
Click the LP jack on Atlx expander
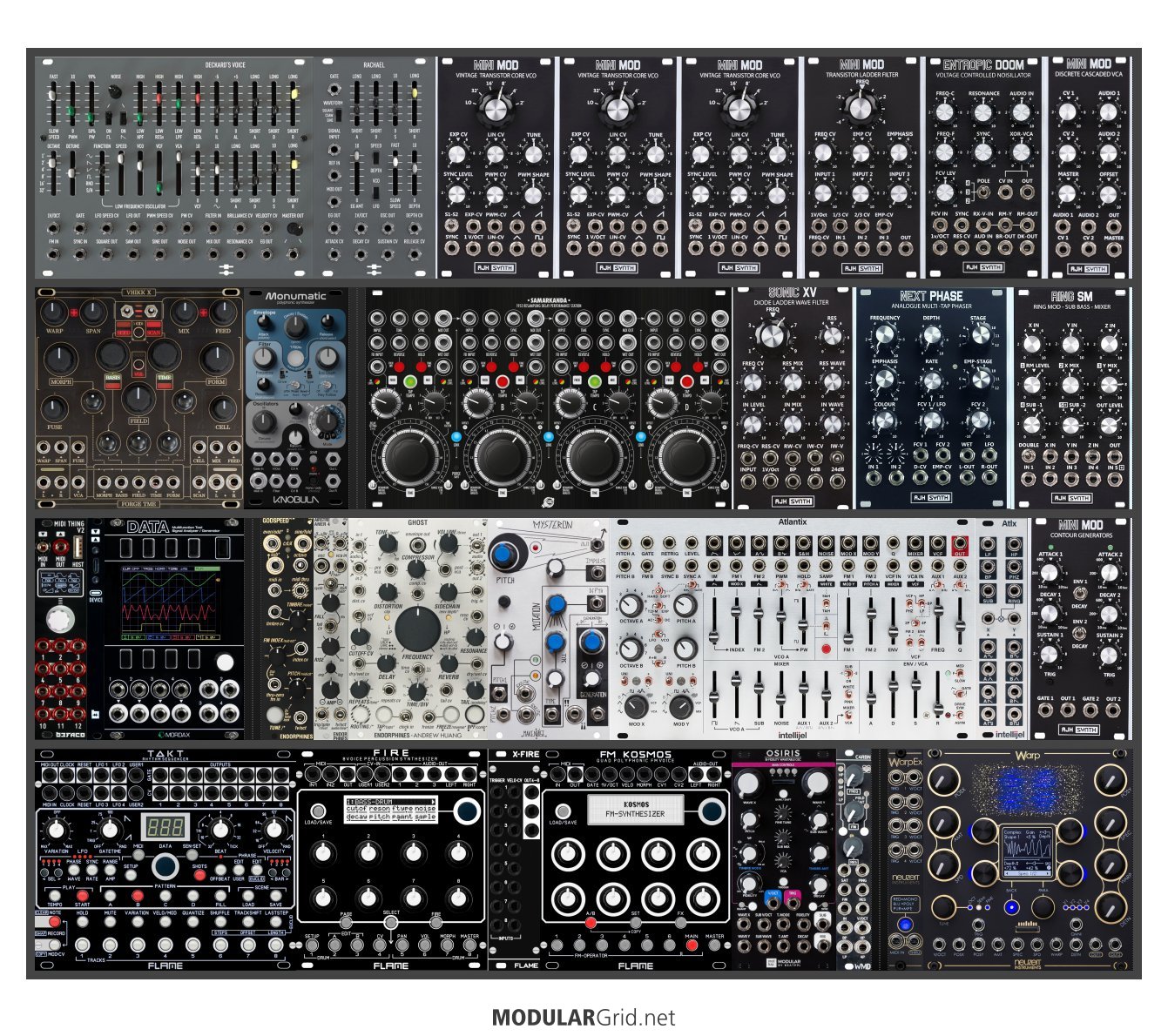[x=988, y=544]
